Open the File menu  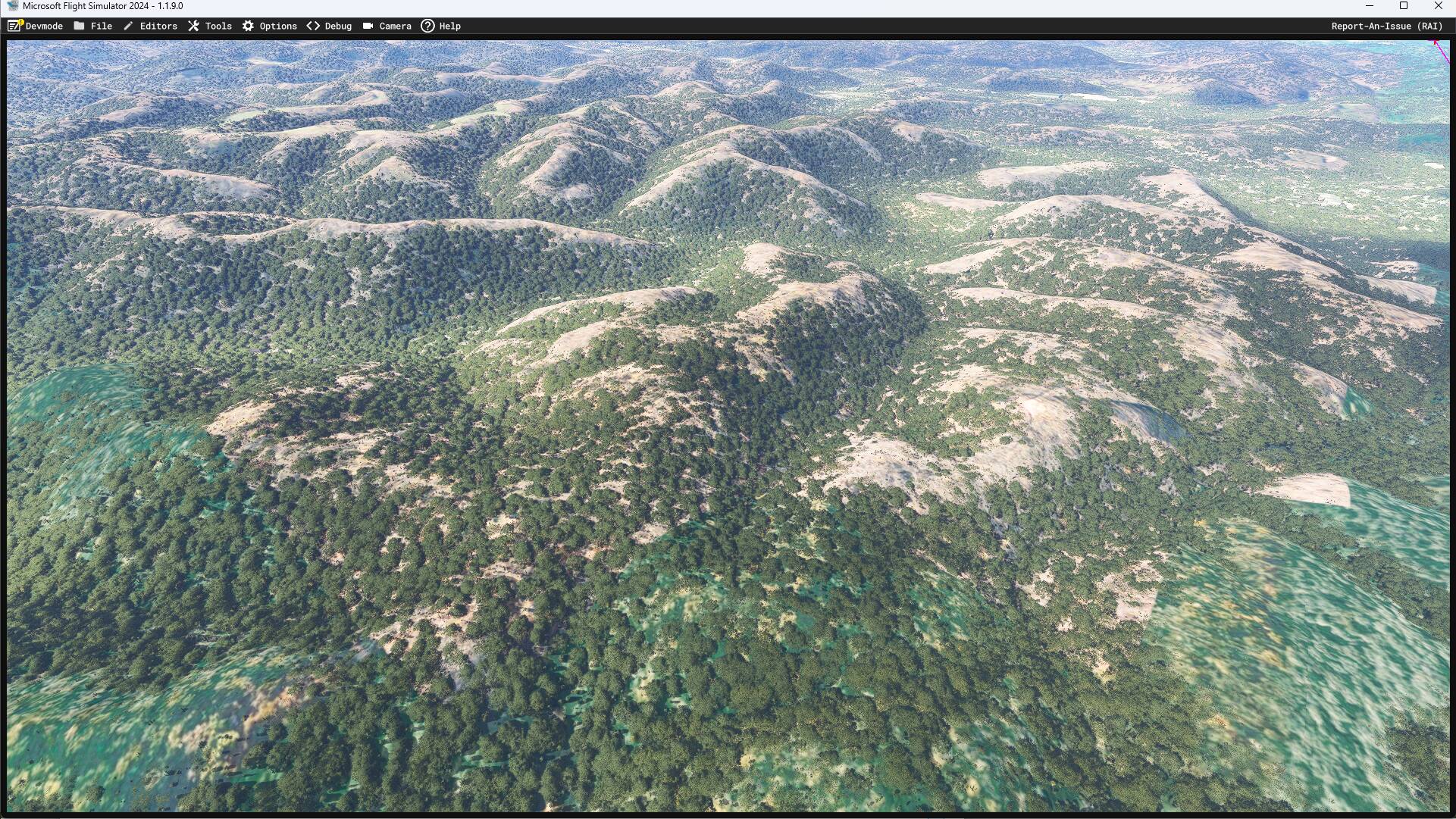coord(101,26)
